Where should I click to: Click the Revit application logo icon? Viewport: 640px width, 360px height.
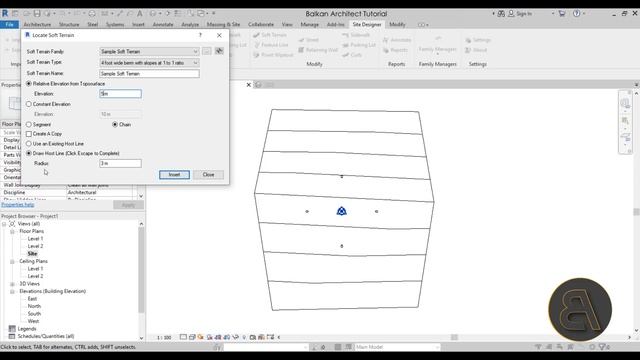coord(5,13)
